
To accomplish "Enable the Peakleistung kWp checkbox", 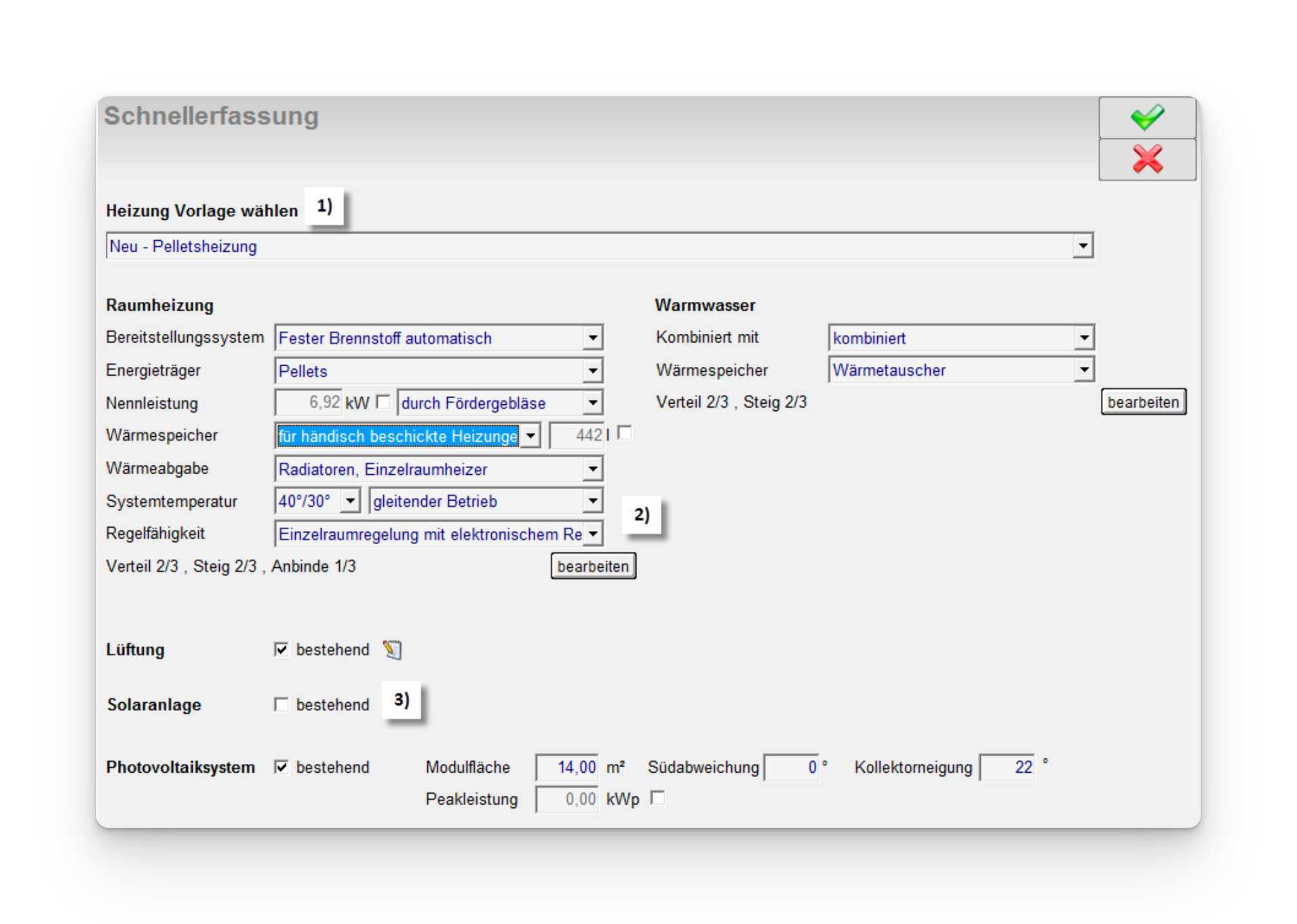I will tap(657, 798).
